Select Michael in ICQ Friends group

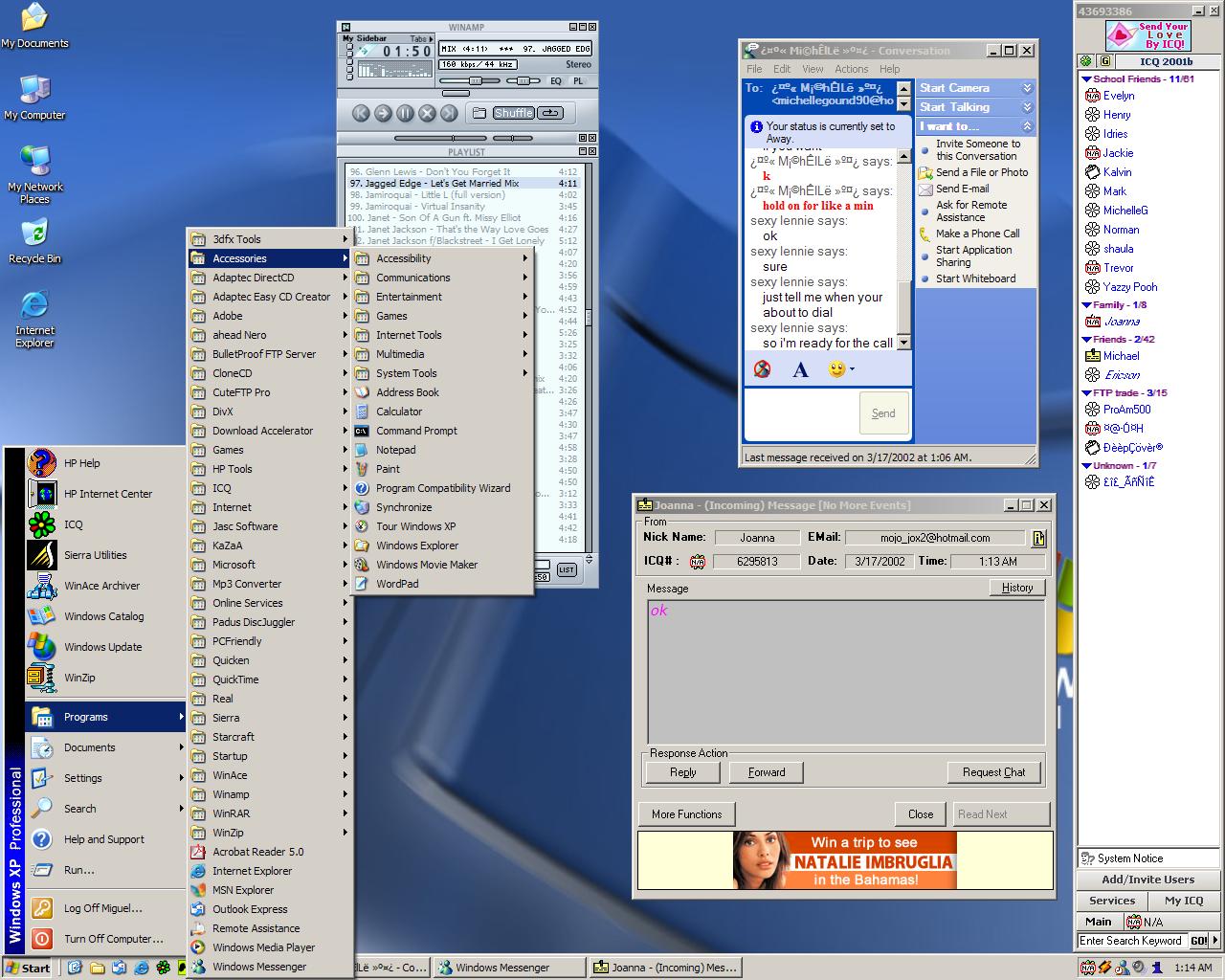coord(1121,356)
